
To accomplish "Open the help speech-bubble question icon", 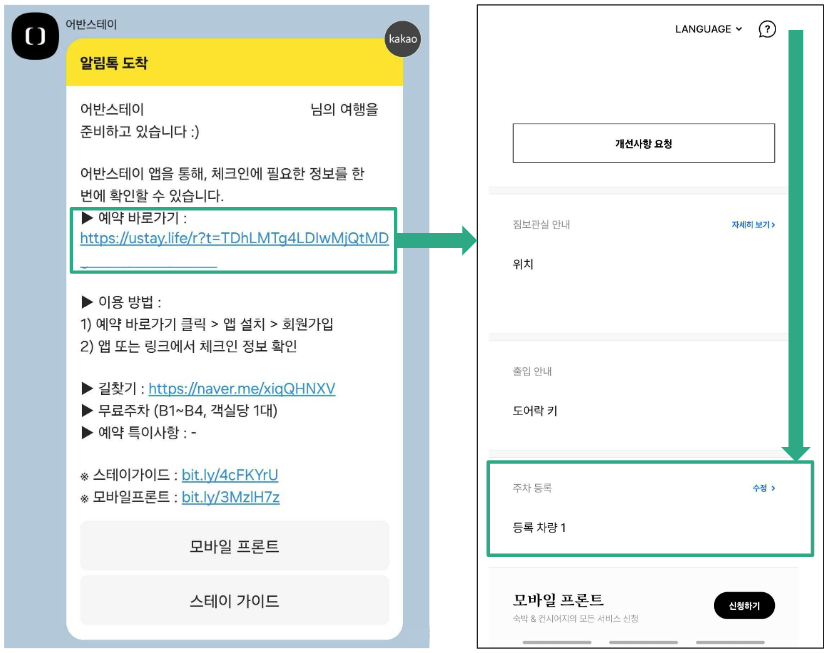I will (x=767, y=30).
